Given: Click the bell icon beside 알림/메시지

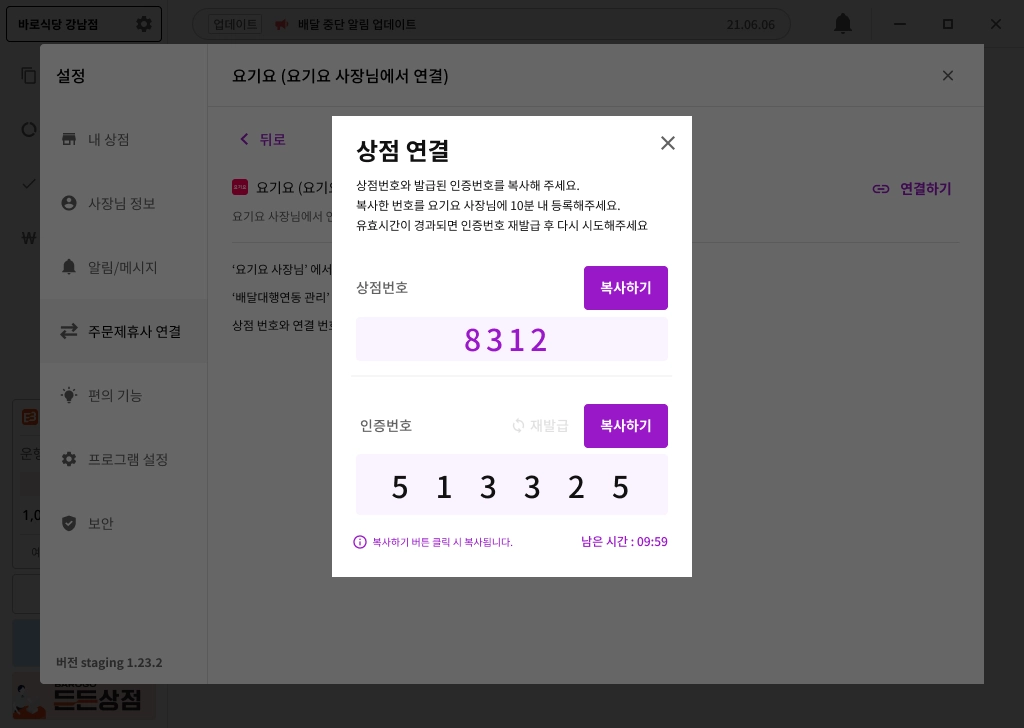Looking at the screenshot, I should point(69,267).
